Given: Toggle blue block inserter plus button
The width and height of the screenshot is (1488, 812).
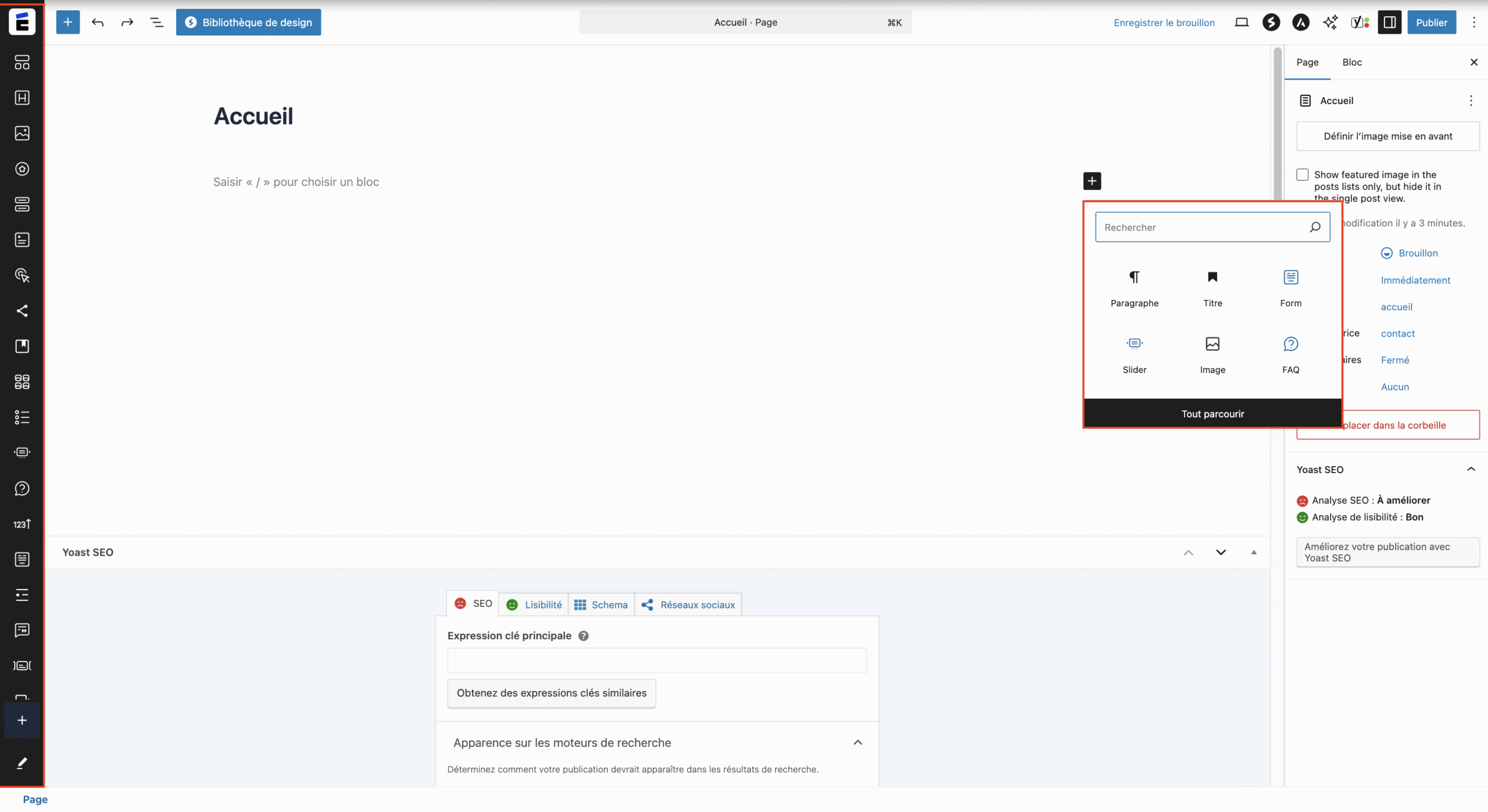Looking at the screenshot, I should click(67, 22).
